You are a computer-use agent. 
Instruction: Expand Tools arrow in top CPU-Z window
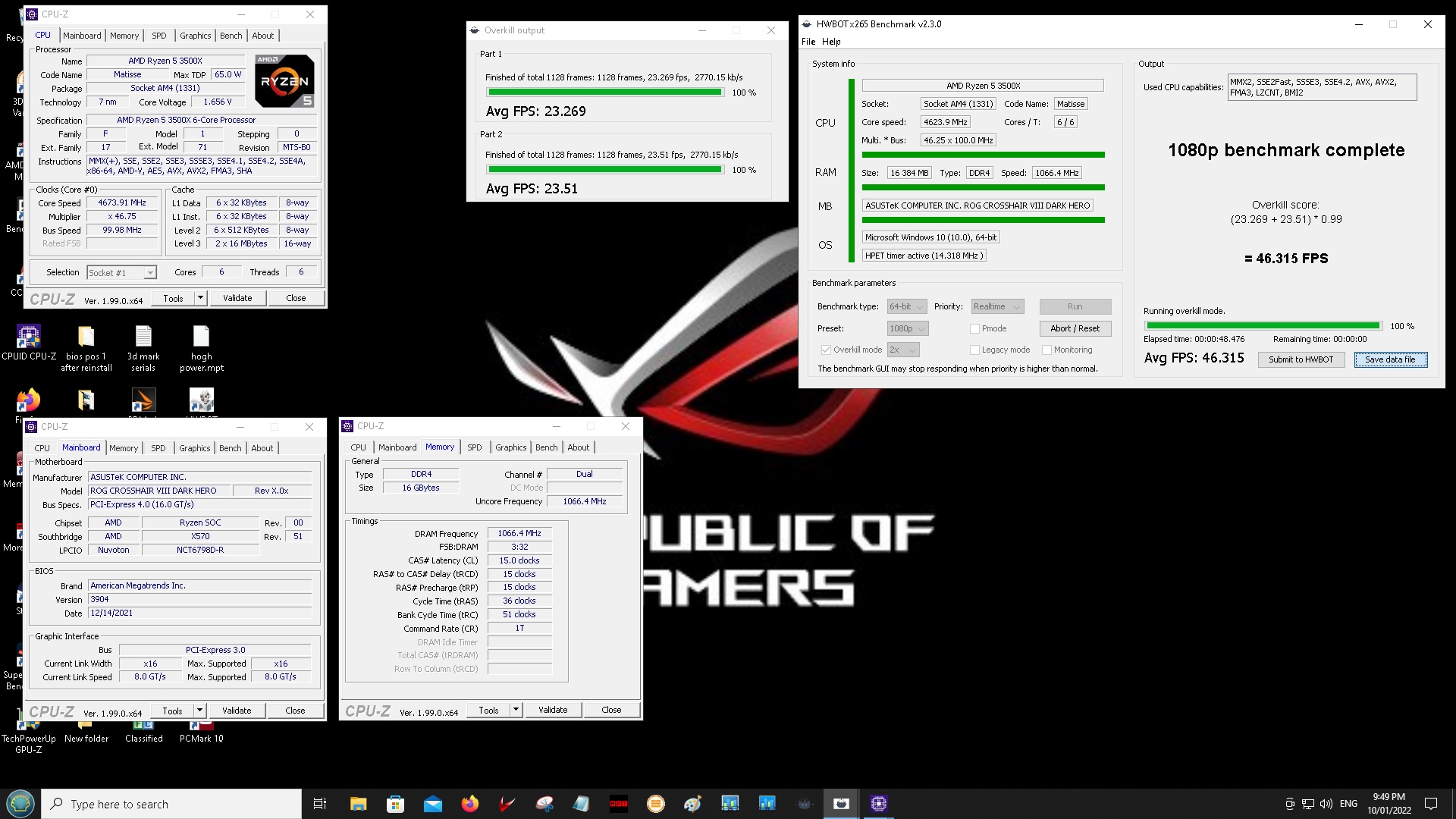pos(201,298)
